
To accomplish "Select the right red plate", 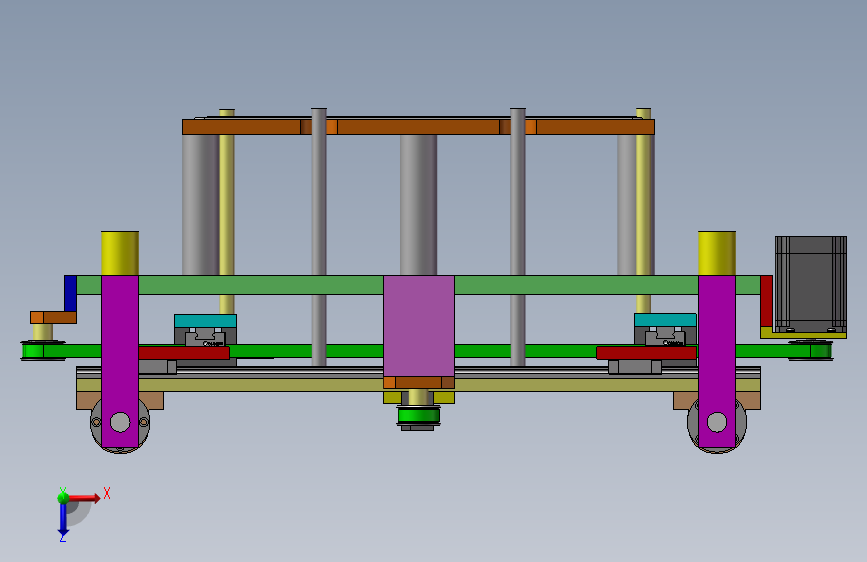I will (647, 353).
